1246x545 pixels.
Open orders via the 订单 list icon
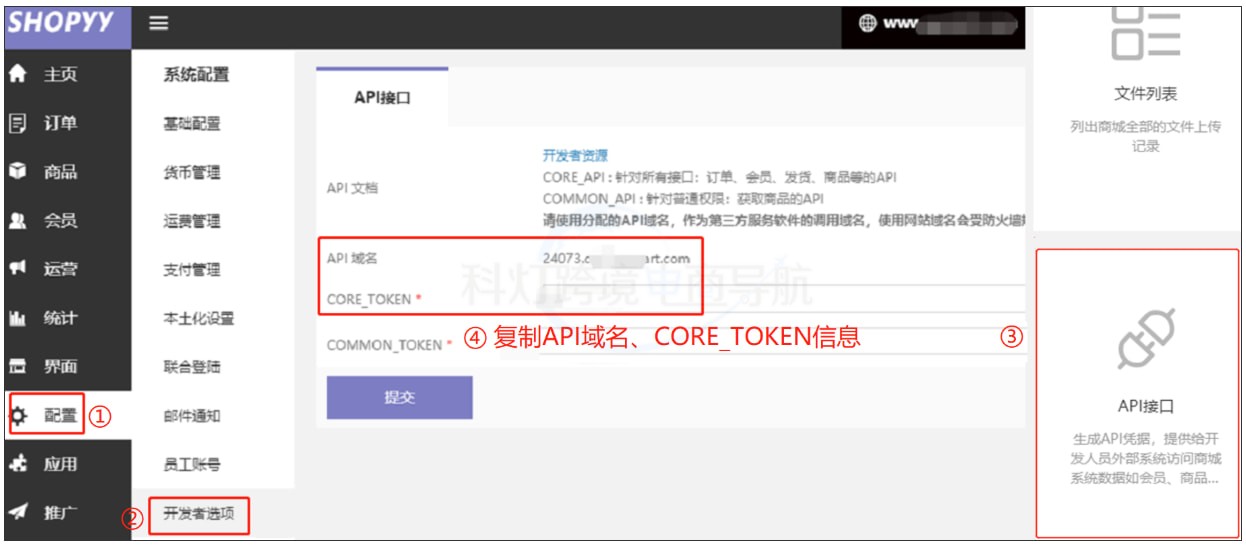[17, 124]
